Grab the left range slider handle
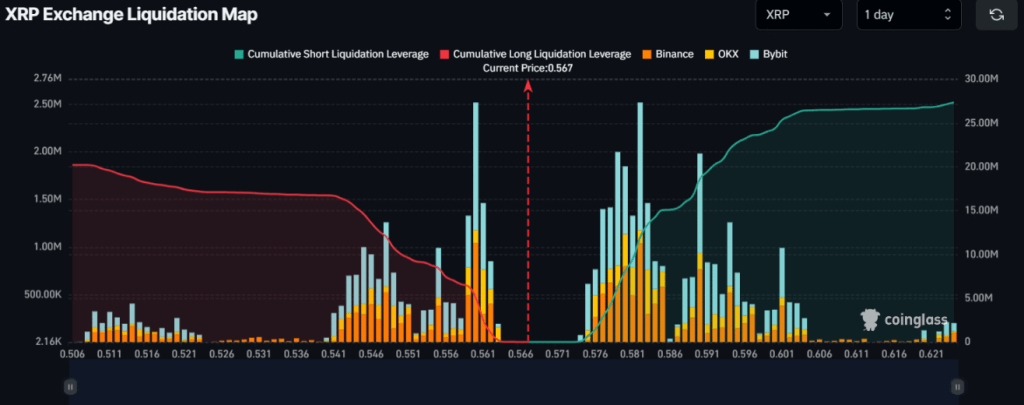Image resolution: width=1024 pixels, height=405 pixels. [x=71, y=387]
